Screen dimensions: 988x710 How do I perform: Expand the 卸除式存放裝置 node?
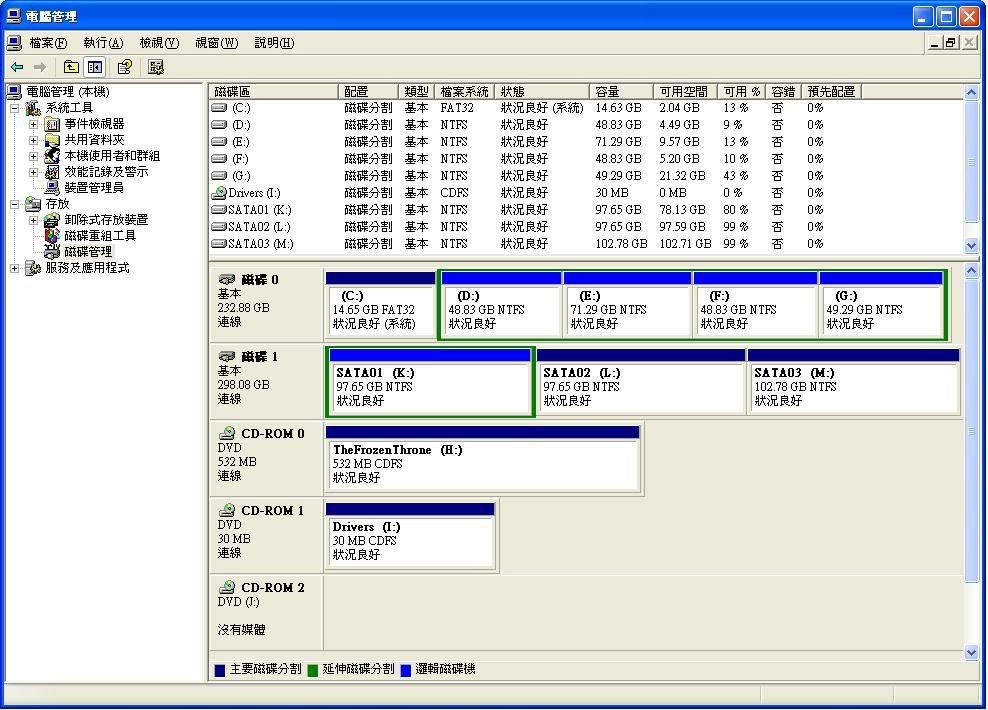[33, 221]
